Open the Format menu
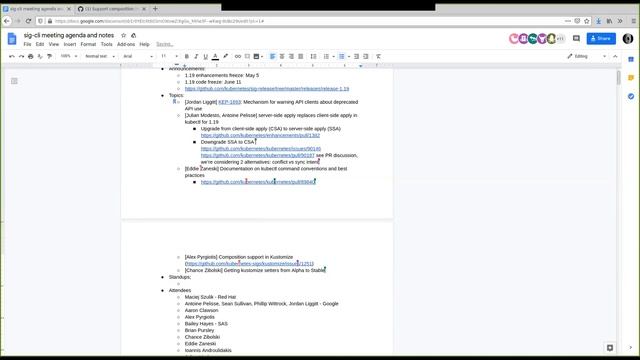This screenshot has height=360, width=640. [88, 44]
